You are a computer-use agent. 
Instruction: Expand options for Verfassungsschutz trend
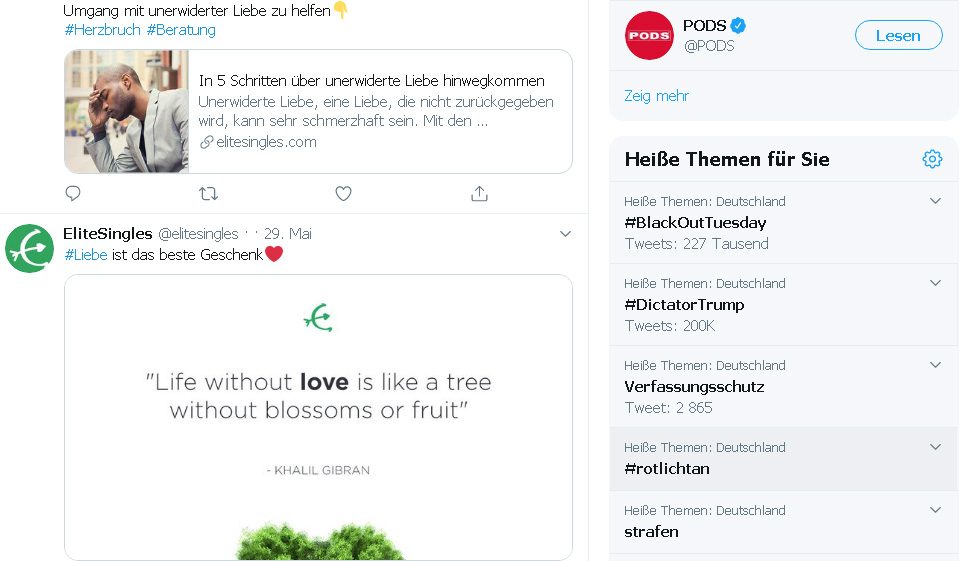pyautogui.click(x=935, y=365)
